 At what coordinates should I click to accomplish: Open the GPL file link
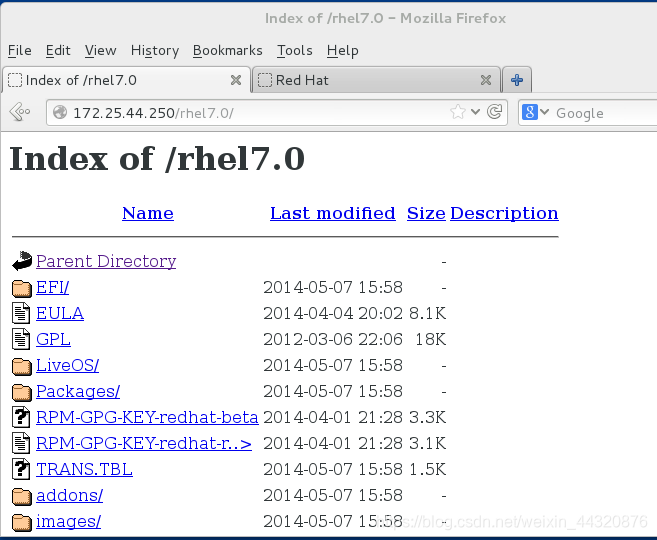tap(53, 339)
